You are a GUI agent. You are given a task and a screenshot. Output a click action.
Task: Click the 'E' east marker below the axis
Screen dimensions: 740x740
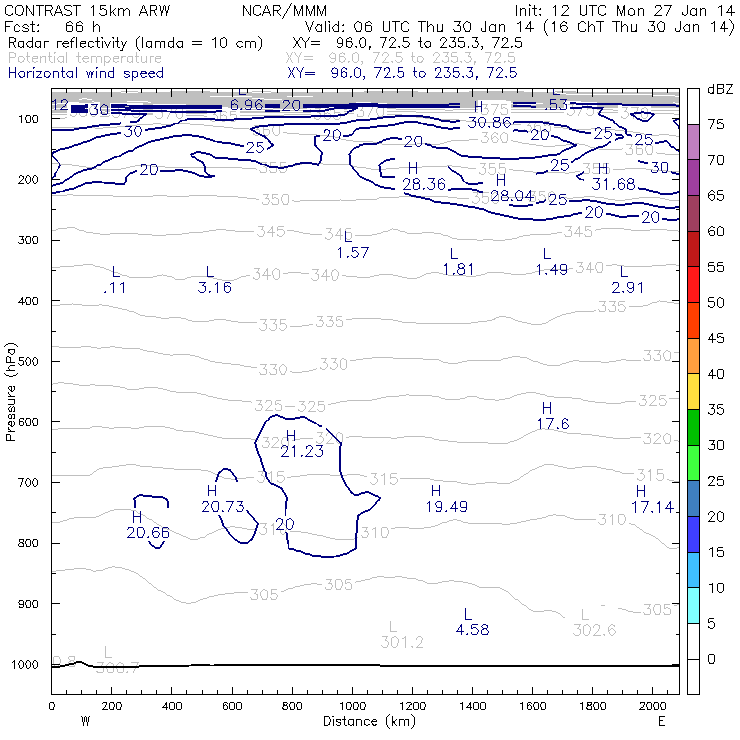tap(662, 721)
